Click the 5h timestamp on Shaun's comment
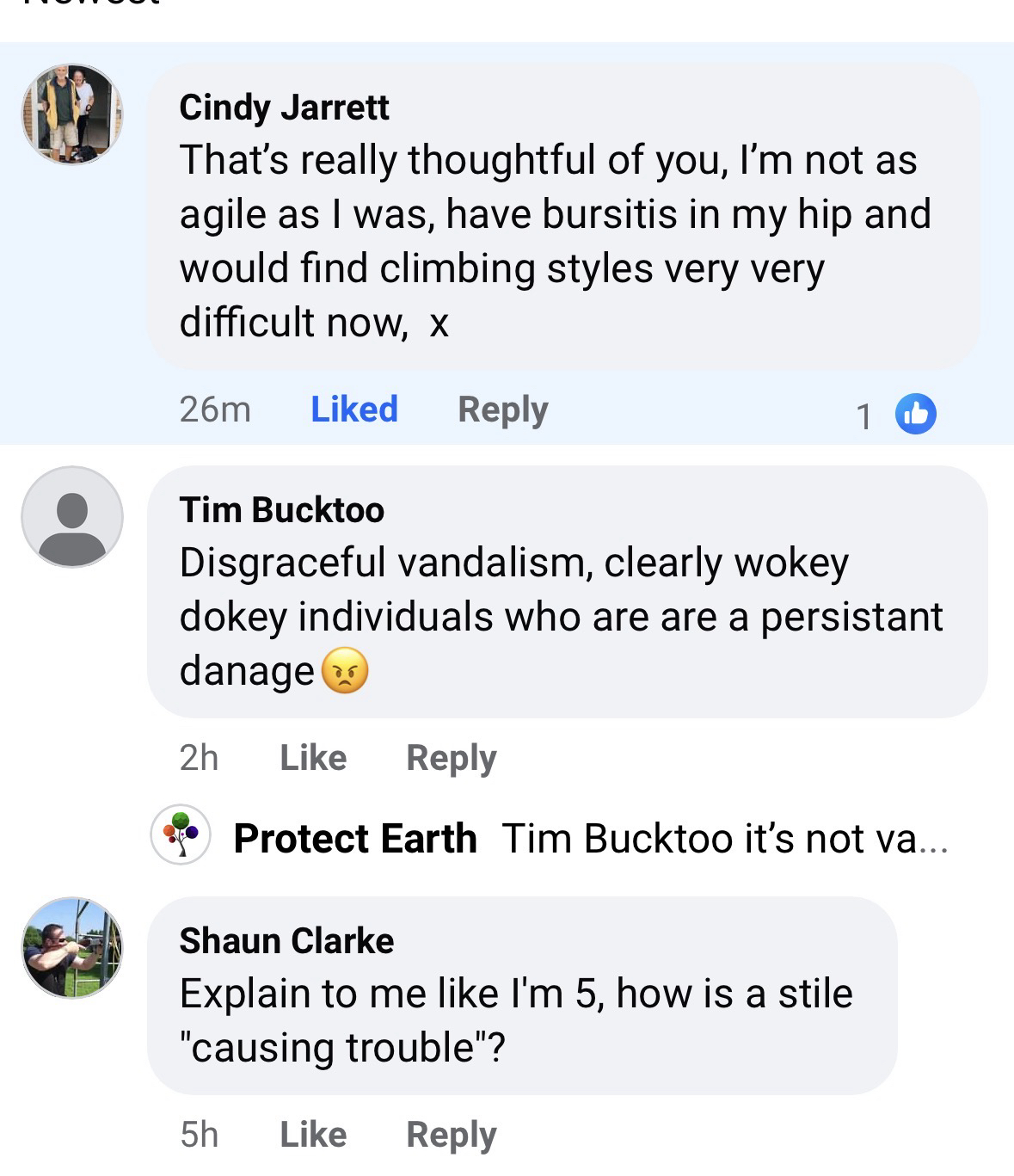Image resolution: width=1014 pixels, height=1176 pixels. pos(199,1135)
